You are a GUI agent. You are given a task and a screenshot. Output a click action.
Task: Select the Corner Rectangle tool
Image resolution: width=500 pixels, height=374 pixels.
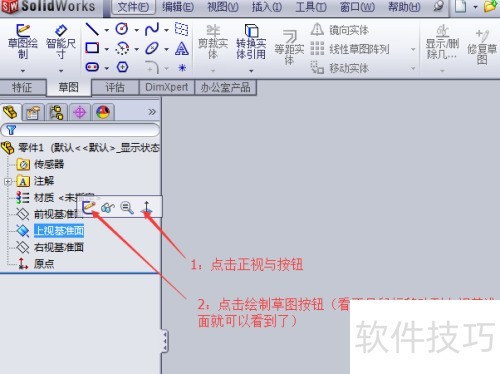point(92,48)
